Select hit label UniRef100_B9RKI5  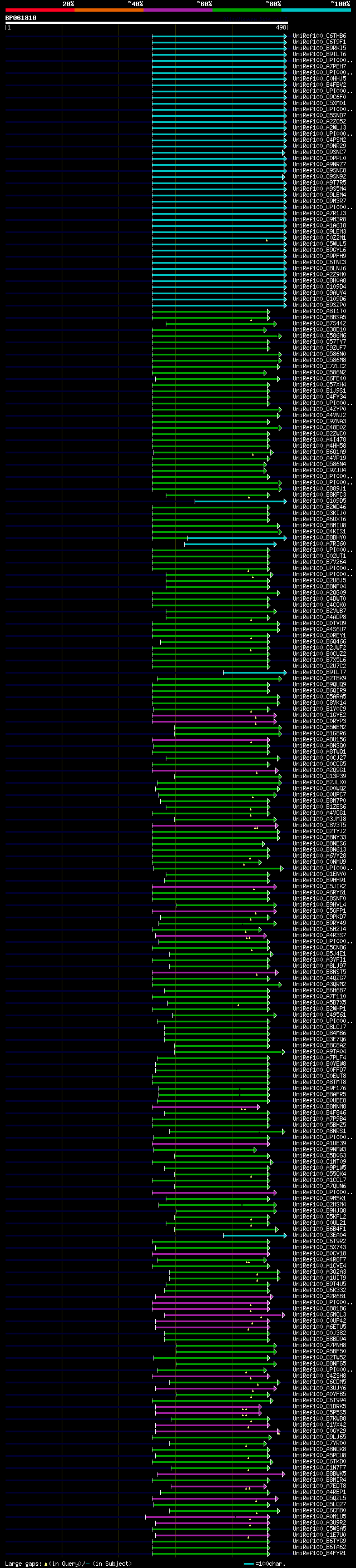[x=319, y=48]
